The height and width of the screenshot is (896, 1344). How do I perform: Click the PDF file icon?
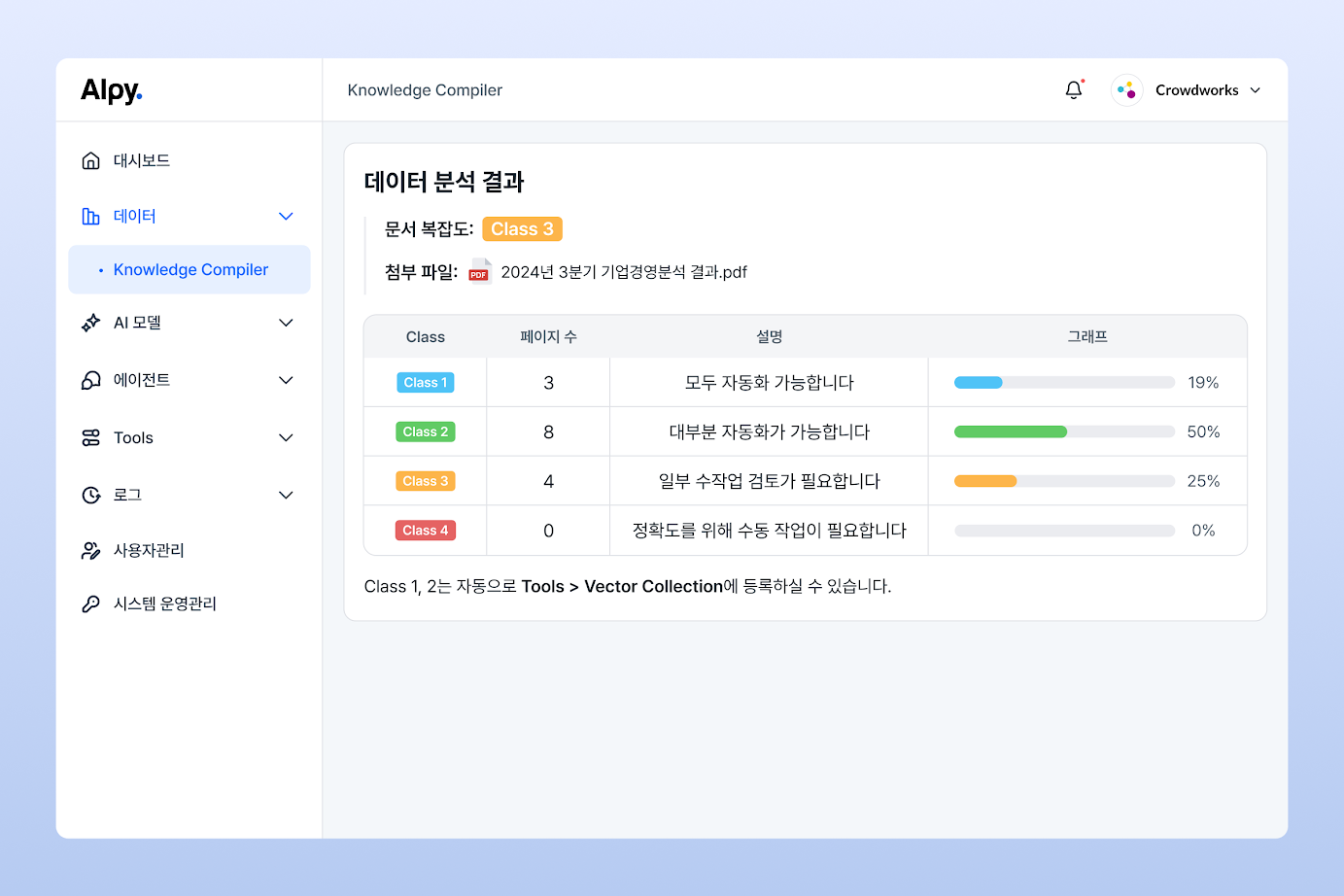click(x=479, y=271)
